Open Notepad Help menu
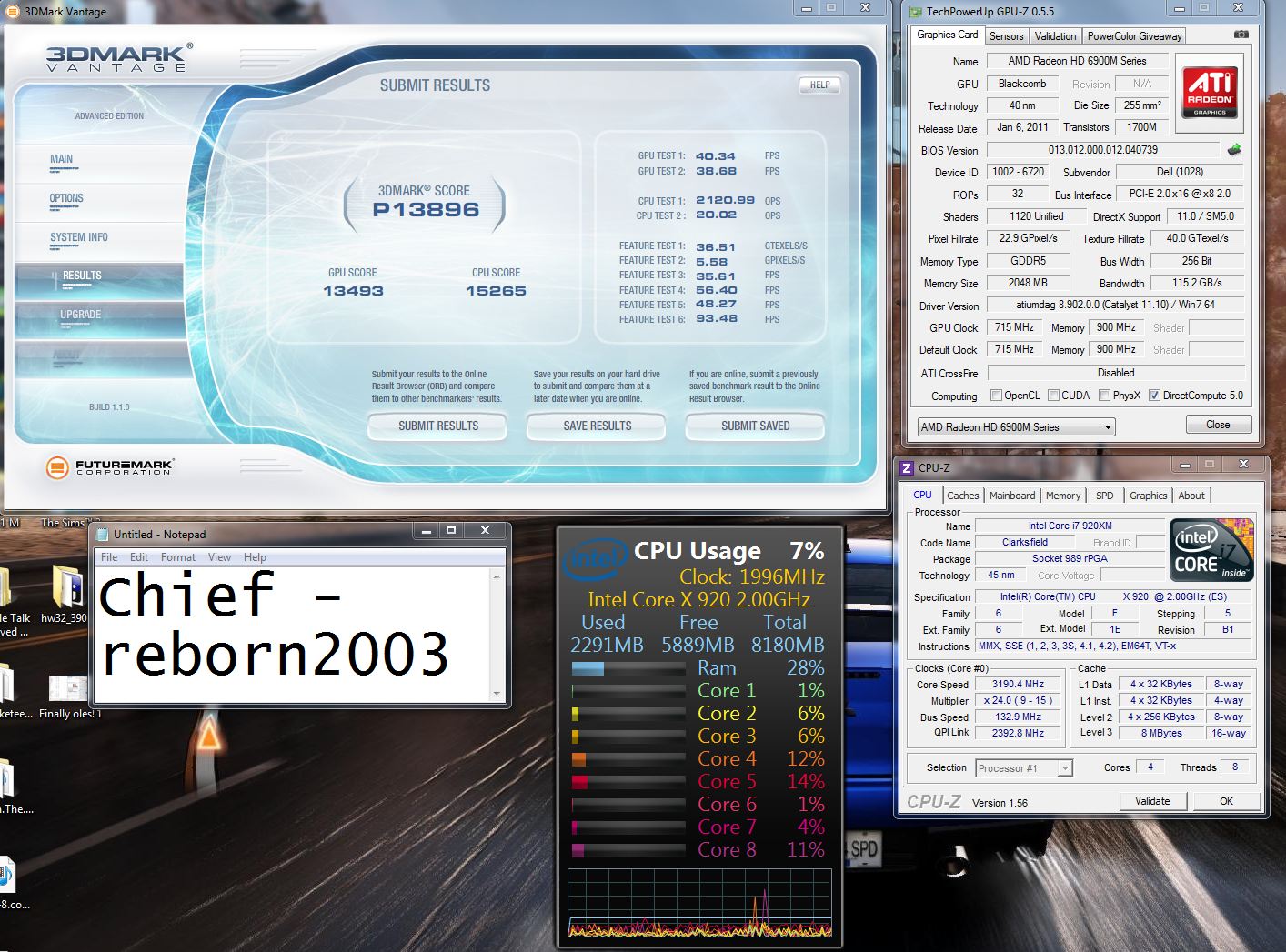 [x=255, y=557]
